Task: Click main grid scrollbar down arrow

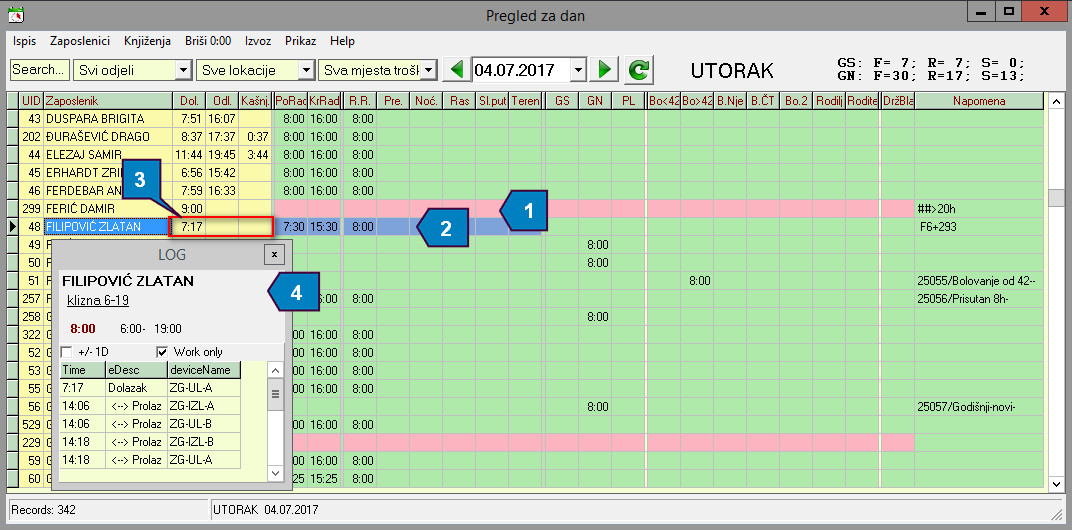Action: pyautogui.click(x=1056, y=484)
